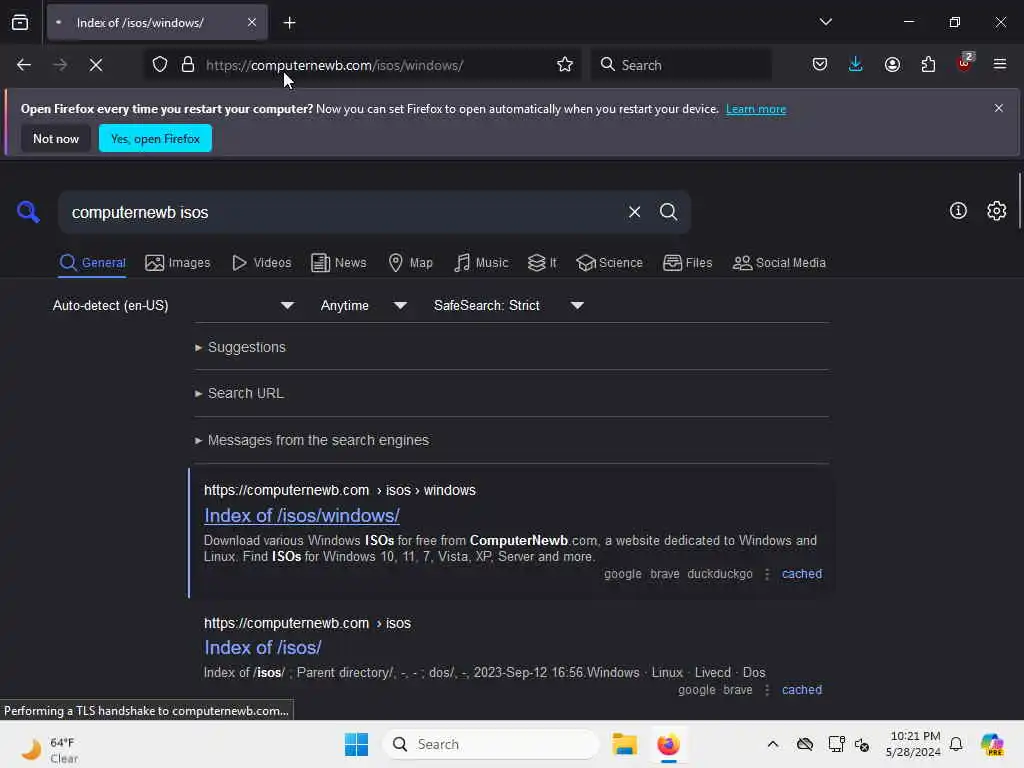Switch to the It category

click(542, 263)
